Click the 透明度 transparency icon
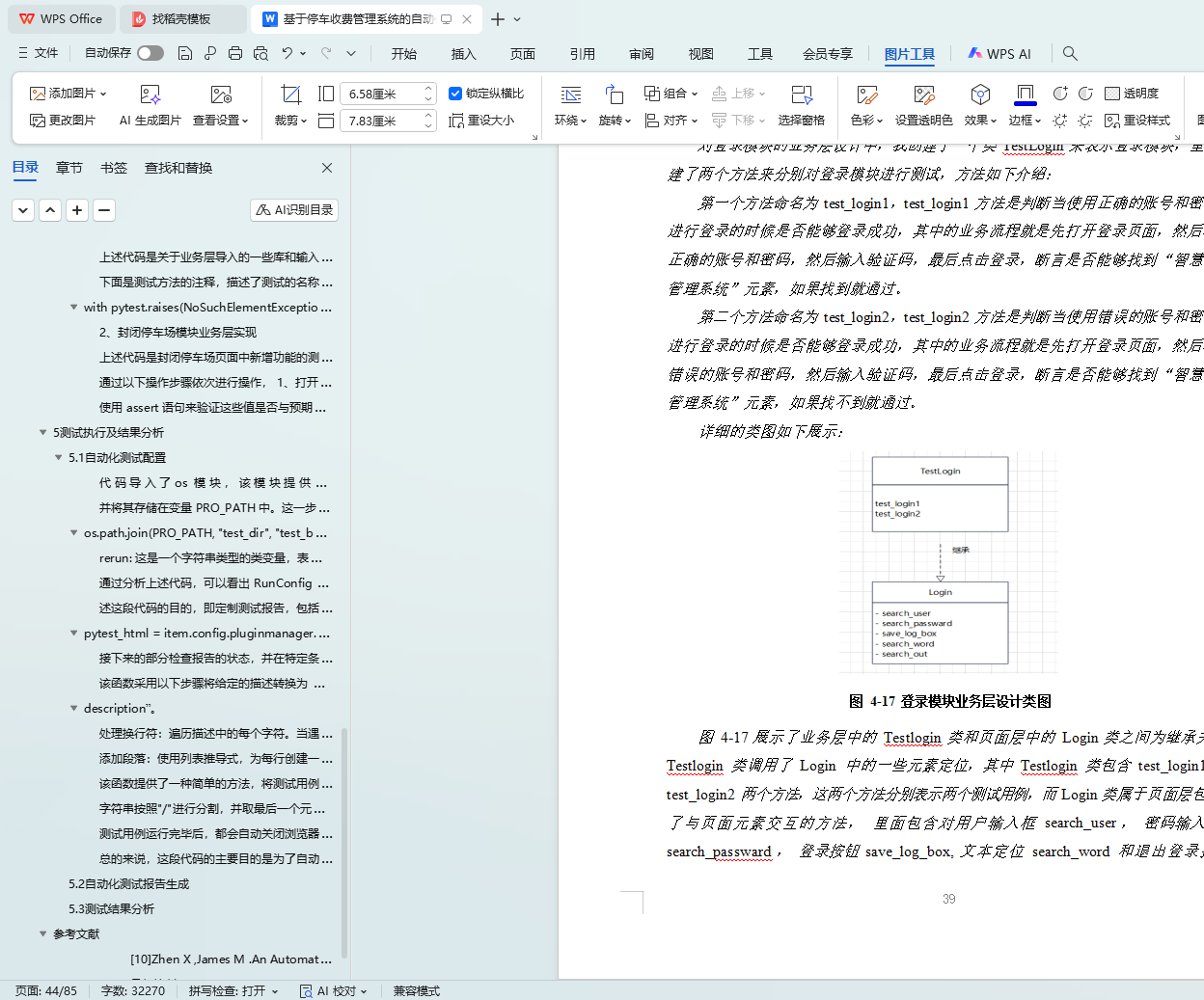 click(1112, 94)
